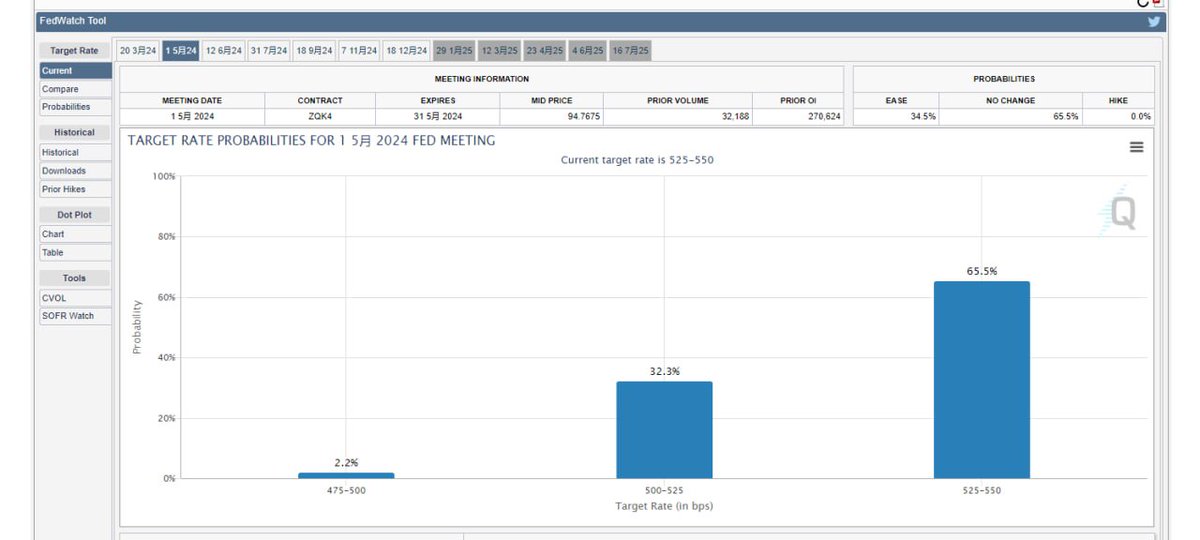The image size is (1200, 540).
Task: Click the 270,624 prior OI cell
Action: coord(799,116)
